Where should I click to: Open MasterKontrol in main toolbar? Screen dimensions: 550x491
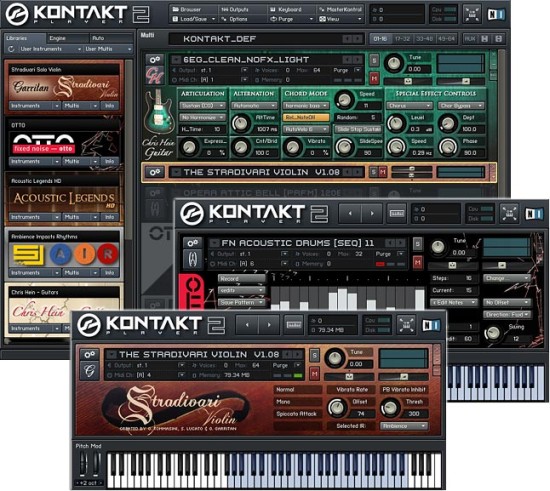pyautogui.click(x=340, y=9)
